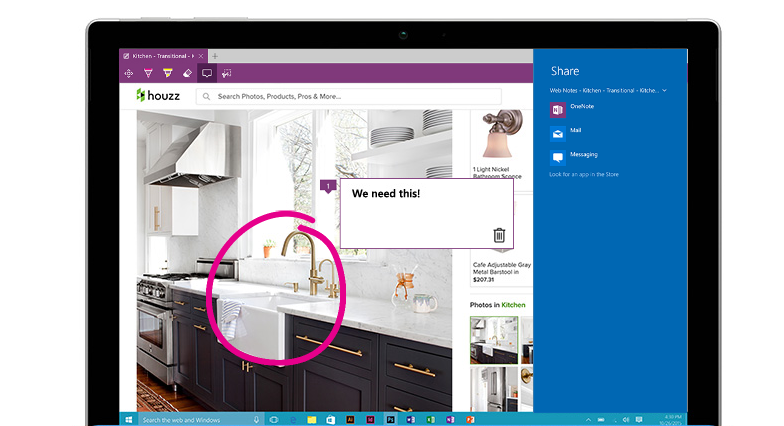Screen dimensions: 784x426
Task: Click Look for an app in the Store
Action: pyautogui.click(x=584, y=174)
